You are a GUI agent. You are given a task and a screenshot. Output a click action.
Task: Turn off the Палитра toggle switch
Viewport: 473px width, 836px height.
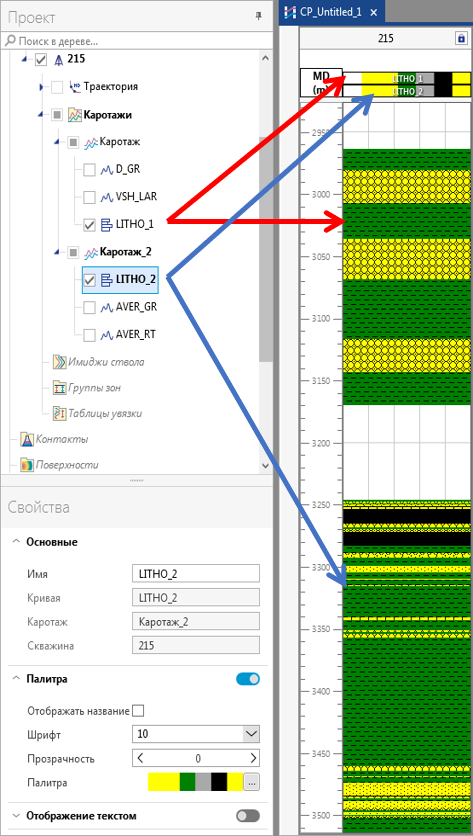tap(248, 679)
